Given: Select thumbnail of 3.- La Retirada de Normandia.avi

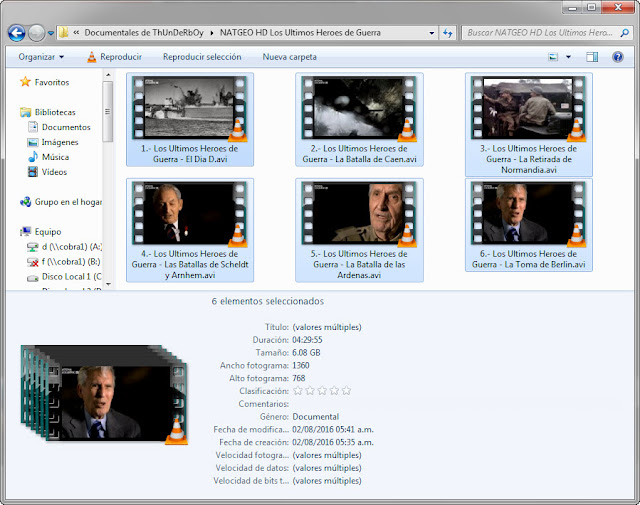Looking at the screenshot, I should point(528,107).
